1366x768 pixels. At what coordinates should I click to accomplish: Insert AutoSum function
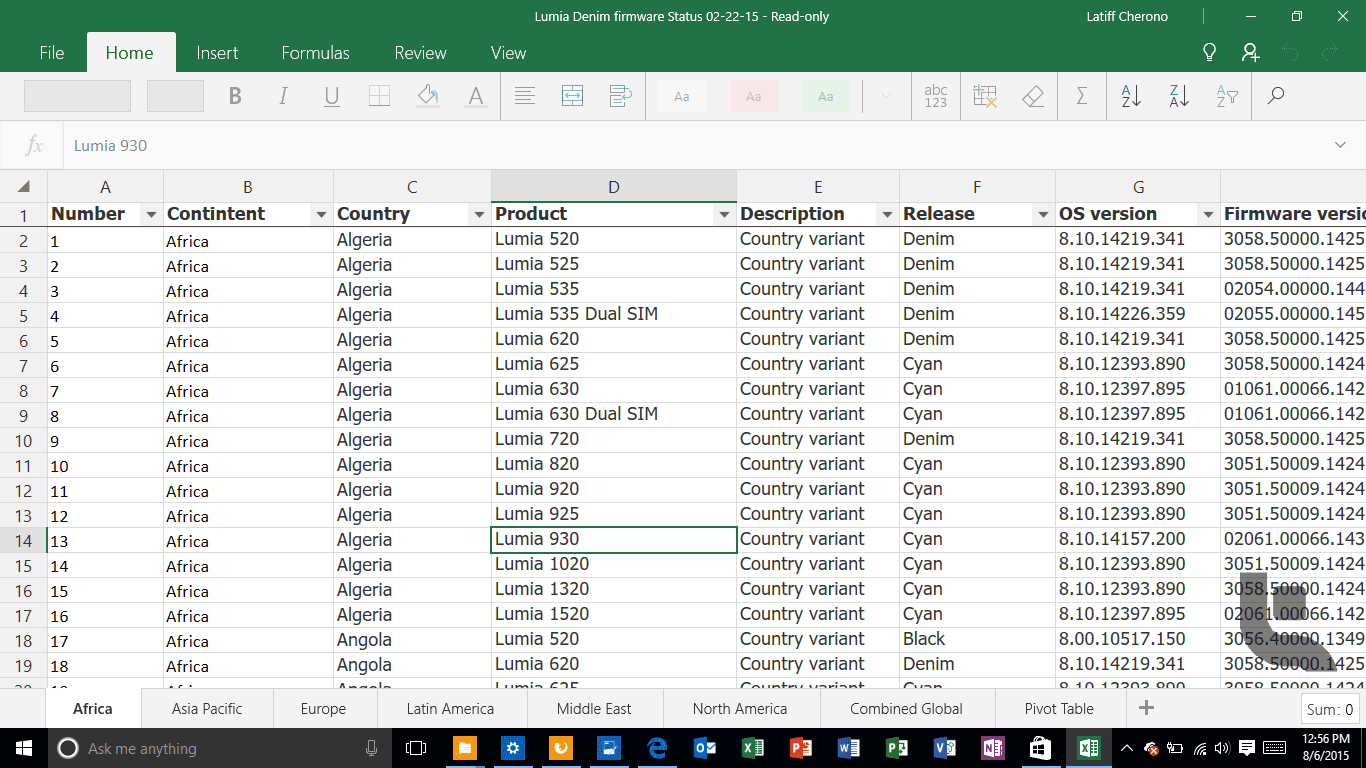click(x=1081, y=96)
